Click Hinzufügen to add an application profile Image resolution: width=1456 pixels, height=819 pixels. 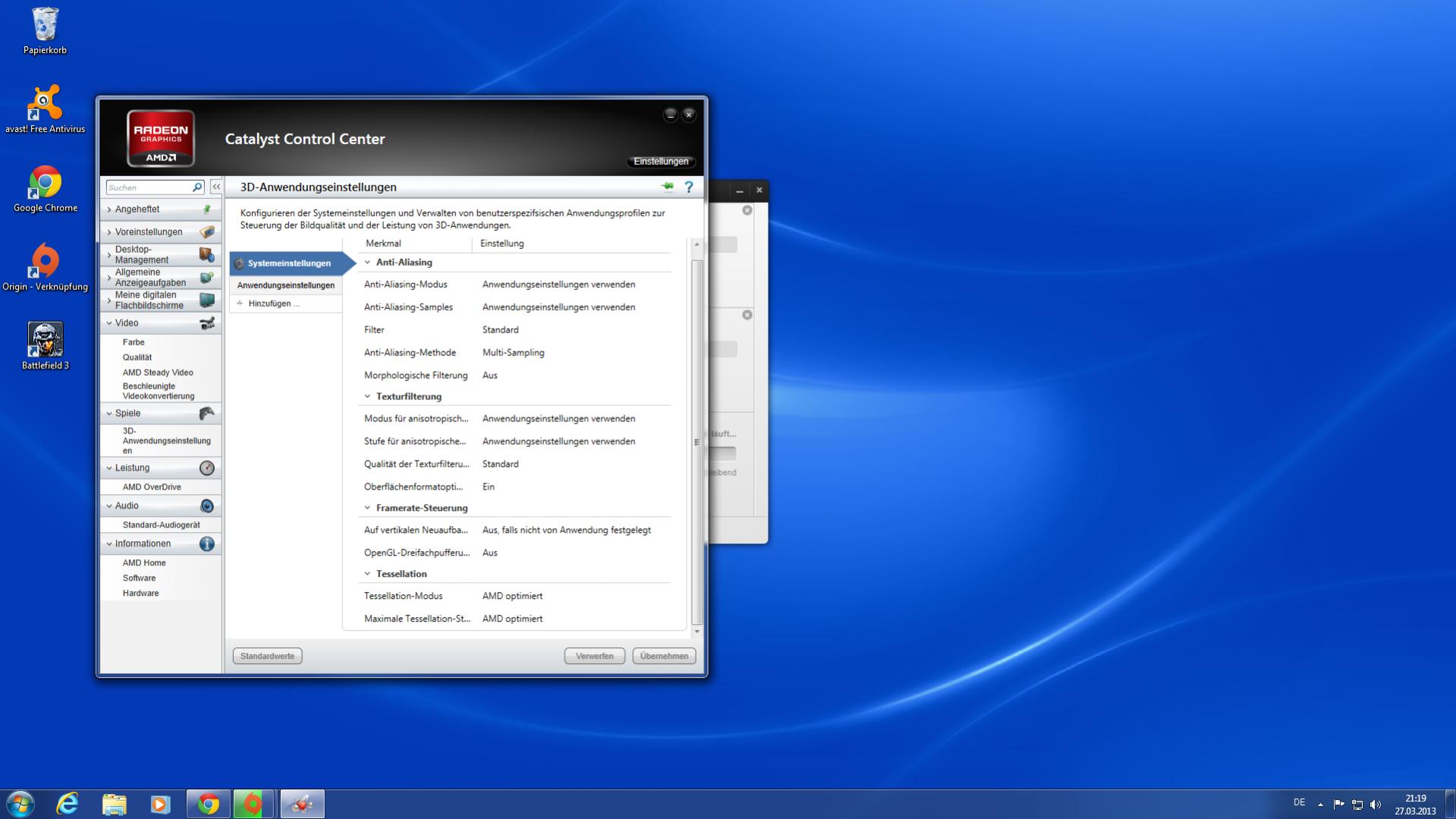(x=274, y=304)
